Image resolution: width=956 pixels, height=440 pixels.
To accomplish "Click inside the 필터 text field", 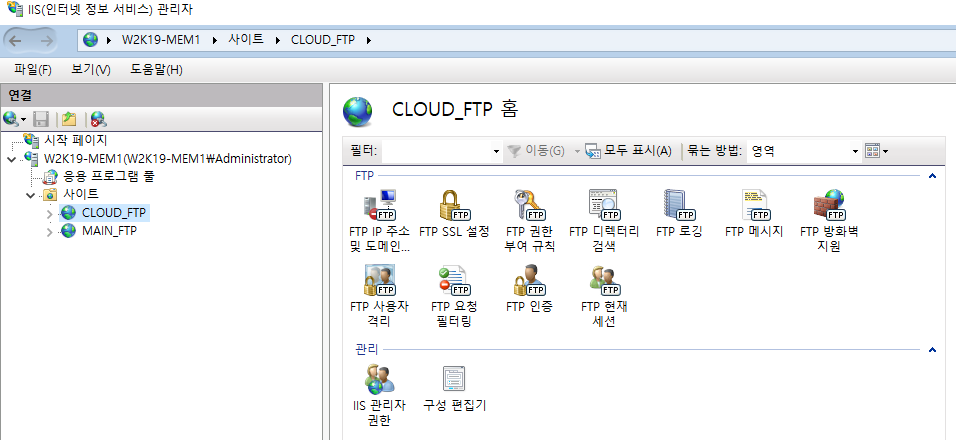I will 437,151.
